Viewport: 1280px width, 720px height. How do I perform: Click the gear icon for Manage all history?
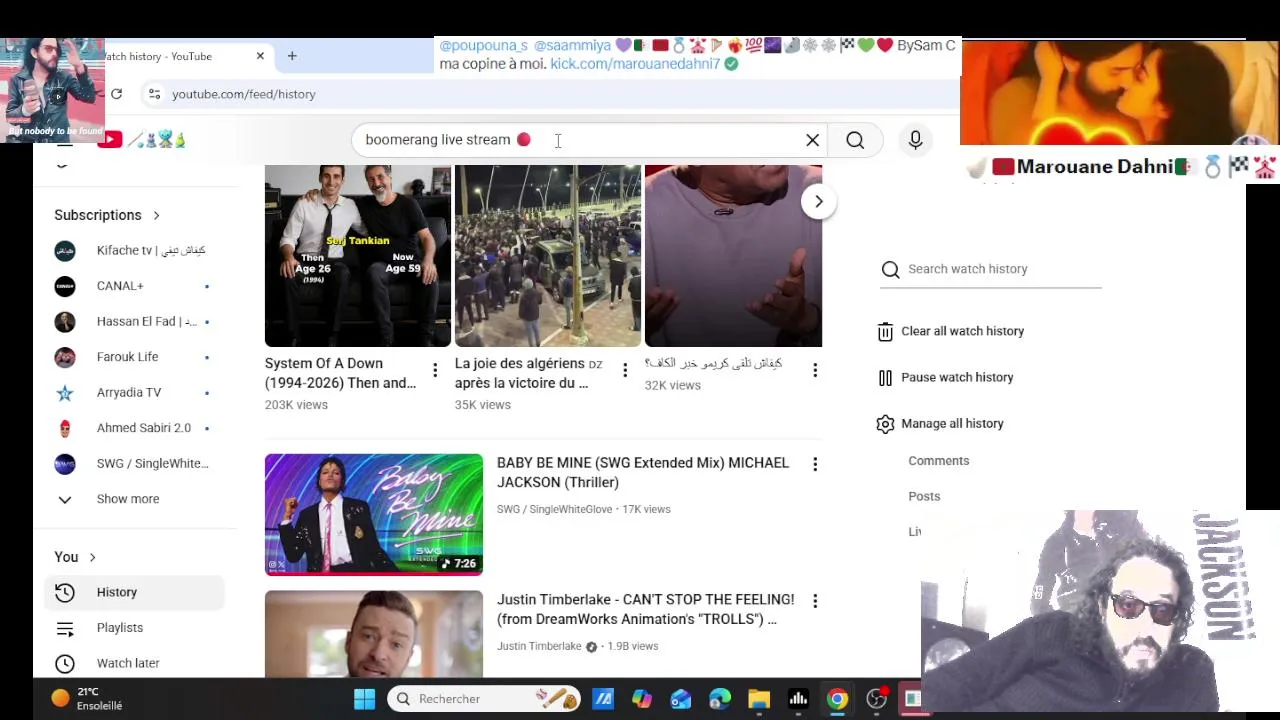(x=885, y=424)
